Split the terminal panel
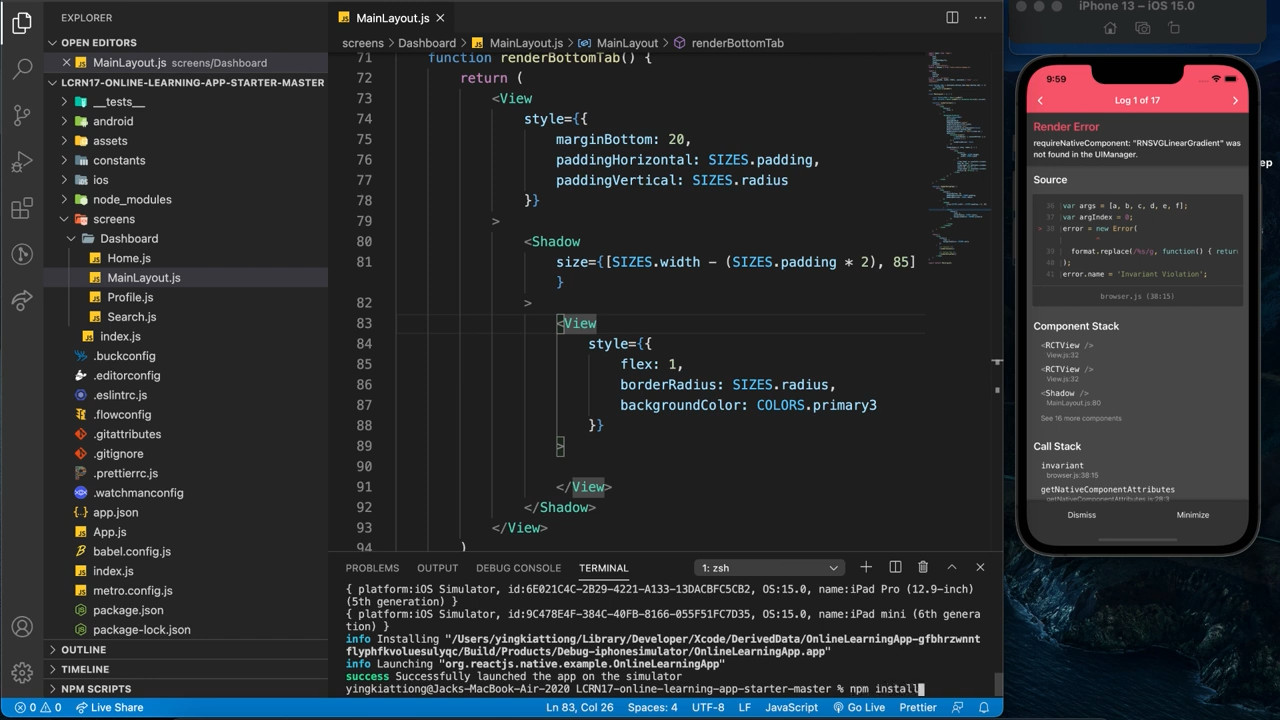This screenshot has width=1280, height=720. (x=895, y=567)
